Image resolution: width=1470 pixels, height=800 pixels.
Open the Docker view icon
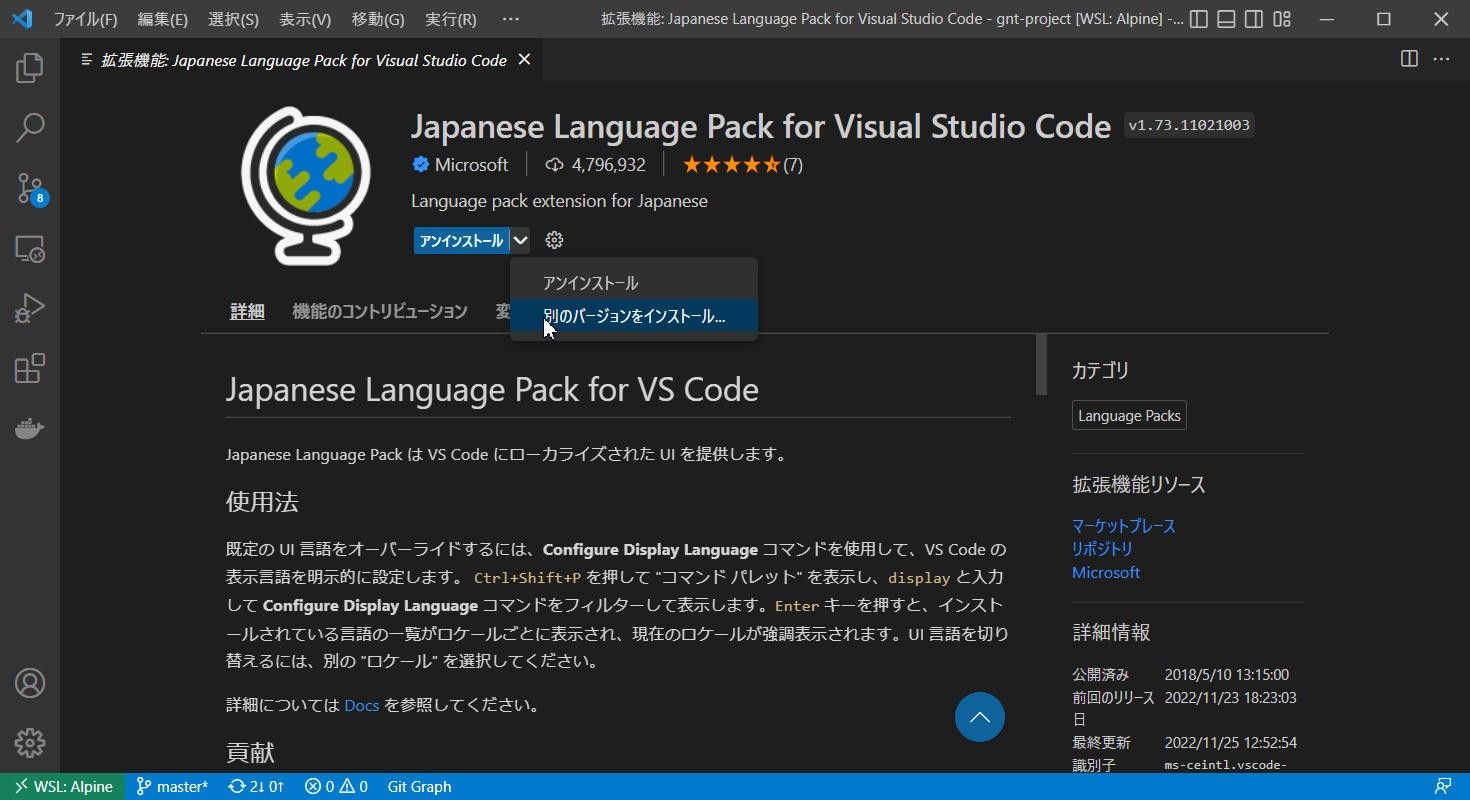(x=29, y=429)
